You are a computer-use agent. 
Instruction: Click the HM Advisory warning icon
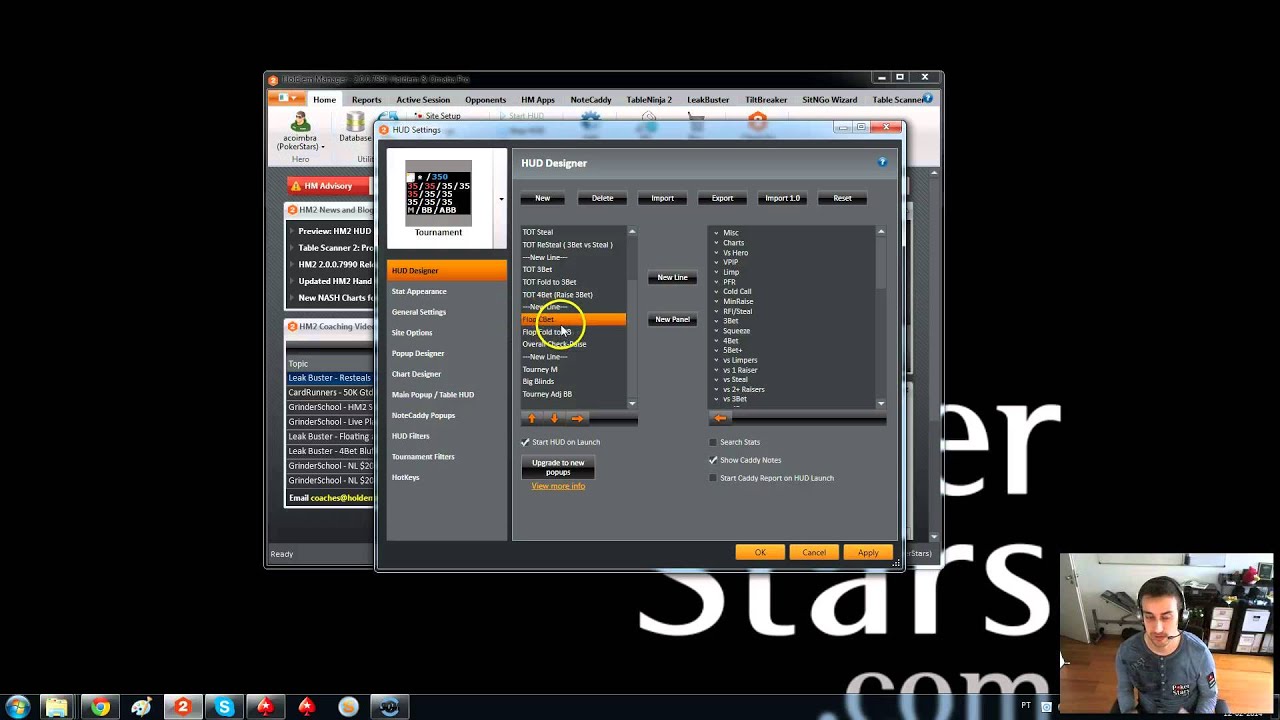point(295,186)
